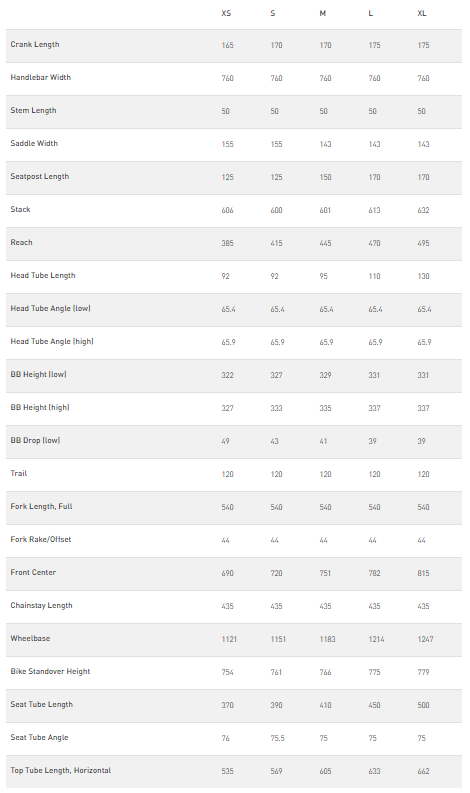Click the Seat Tube Length row label
Image resolution: width=470 pixels, height=793 pixels.
[x=41, y=704]
